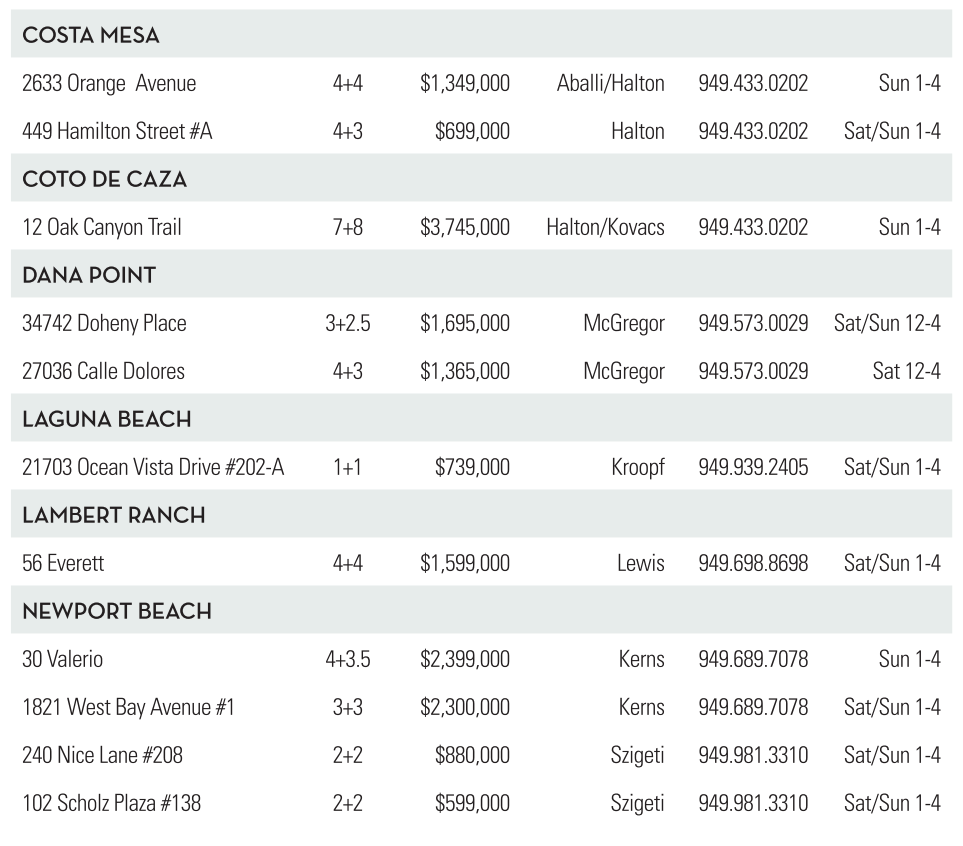The image size is (963, 846).
Task: Open the 30 Valerio listing
Action: (x=62, y=660)
